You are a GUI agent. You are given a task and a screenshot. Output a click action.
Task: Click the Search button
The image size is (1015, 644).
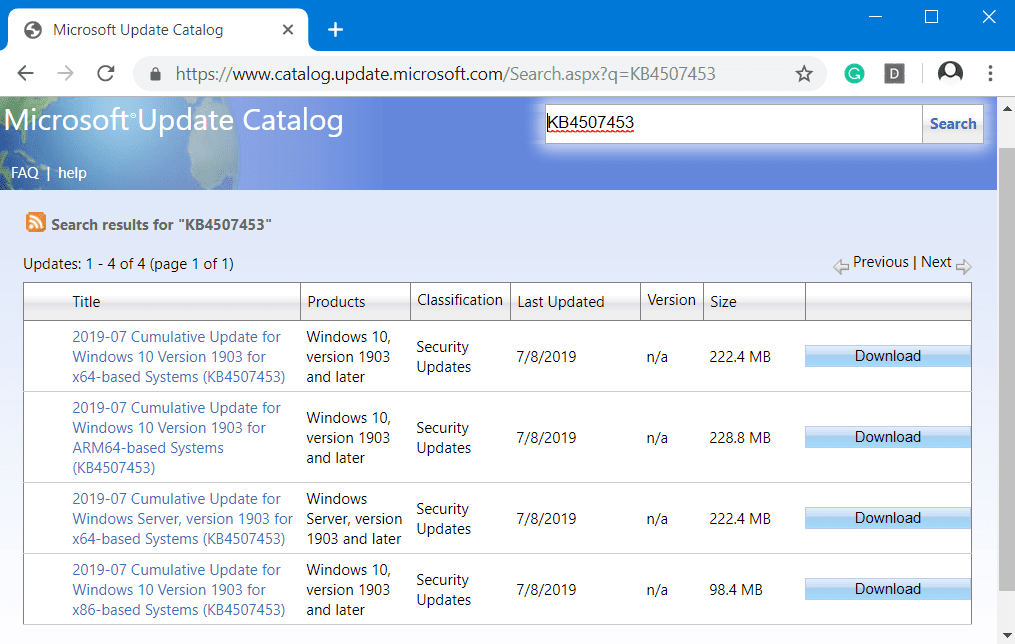[x=953, y=124]
